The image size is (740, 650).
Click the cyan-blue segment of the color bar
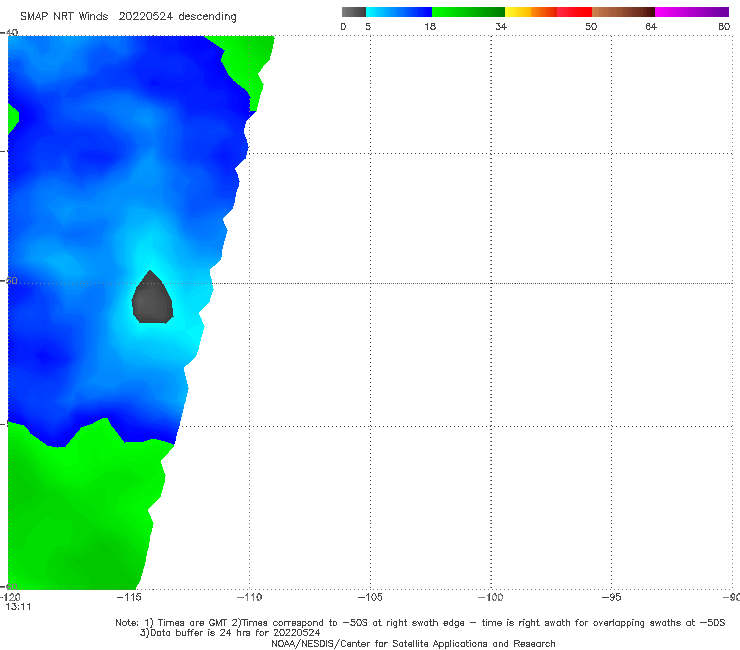399,12
